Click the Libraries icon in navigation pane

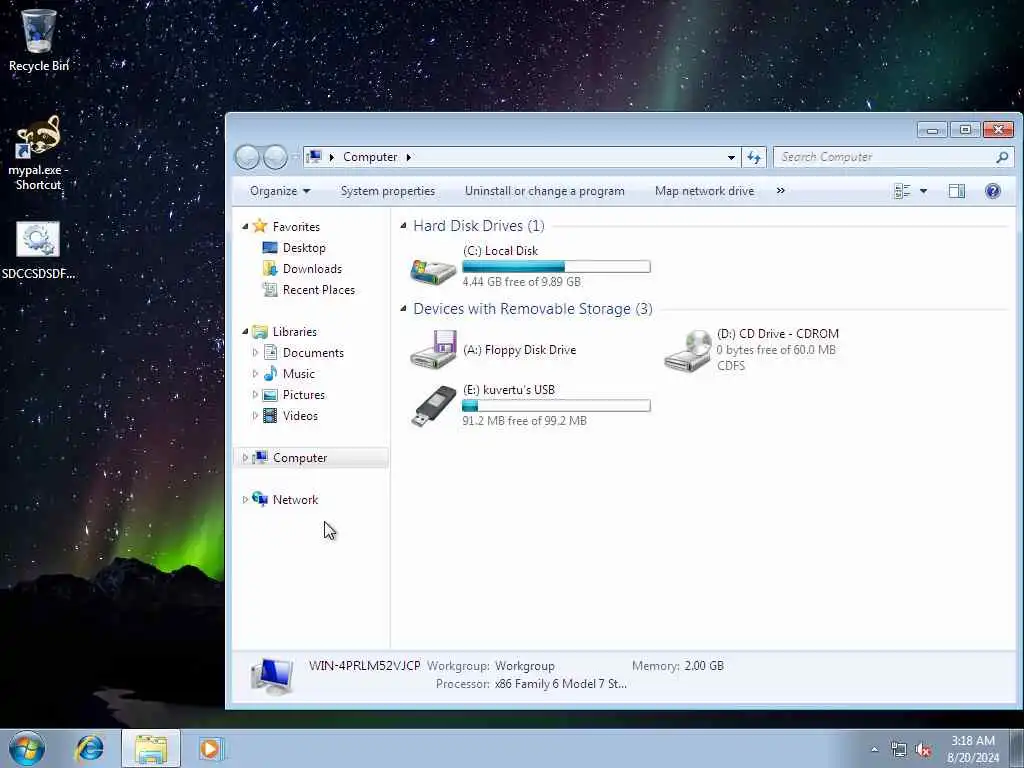[x=260, y=331]
